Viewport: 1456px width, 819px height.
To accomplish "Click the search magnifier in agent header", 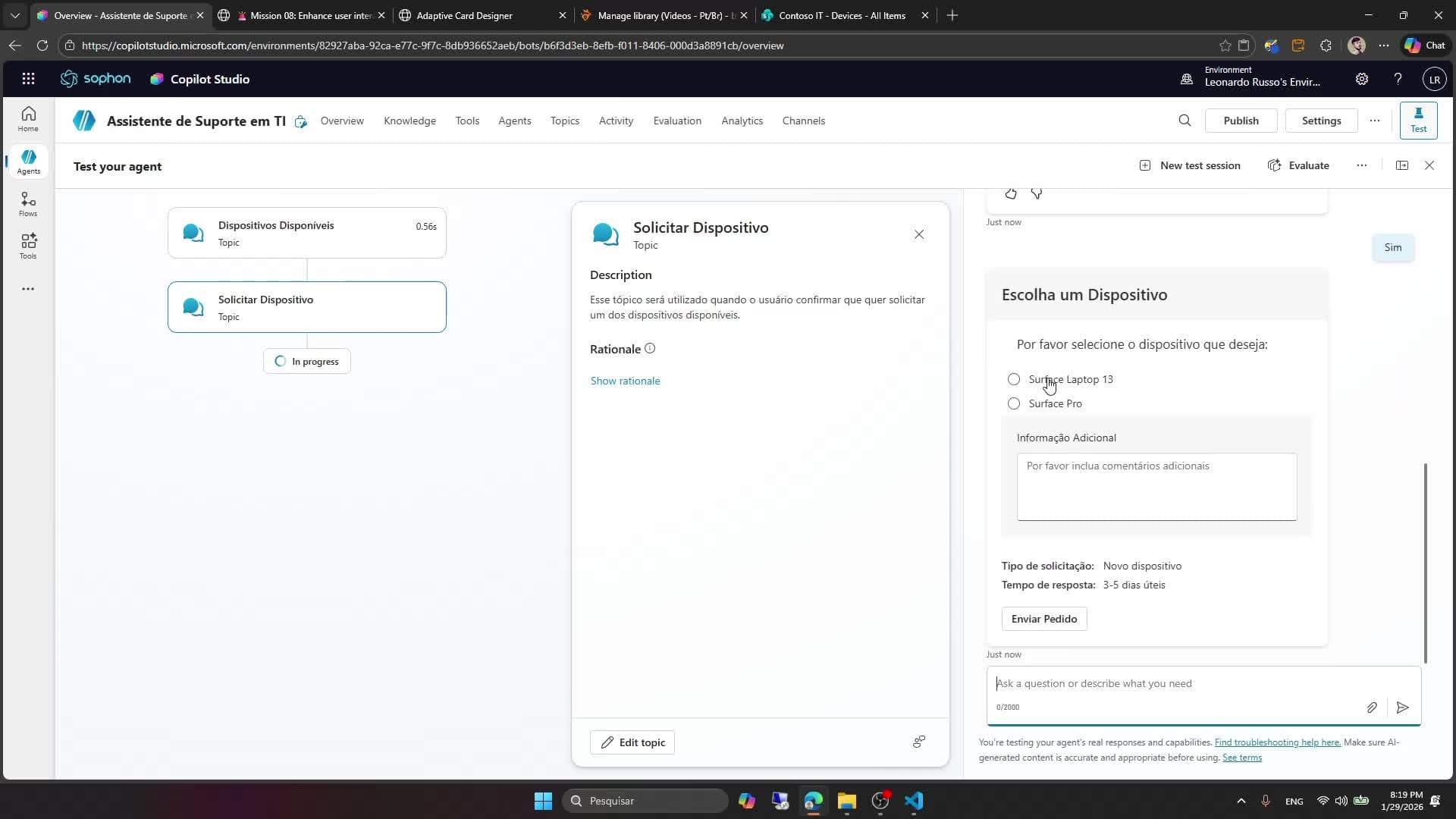I will [1185, 121].
